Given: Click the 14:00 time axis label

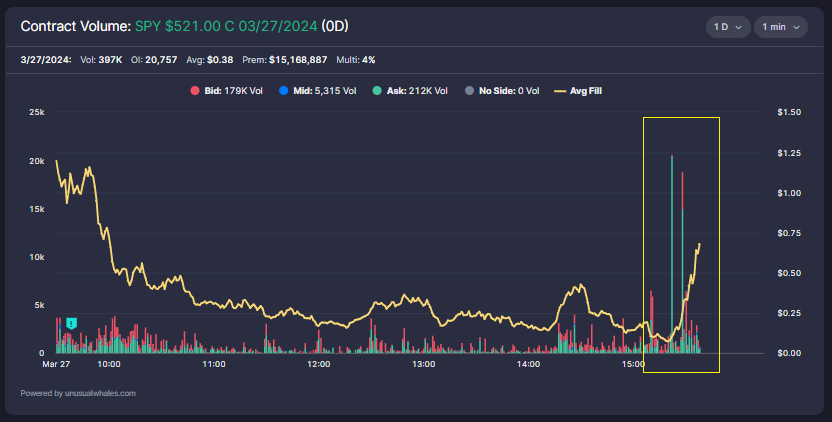Looking at the screenshot, I should pos(528,364).
